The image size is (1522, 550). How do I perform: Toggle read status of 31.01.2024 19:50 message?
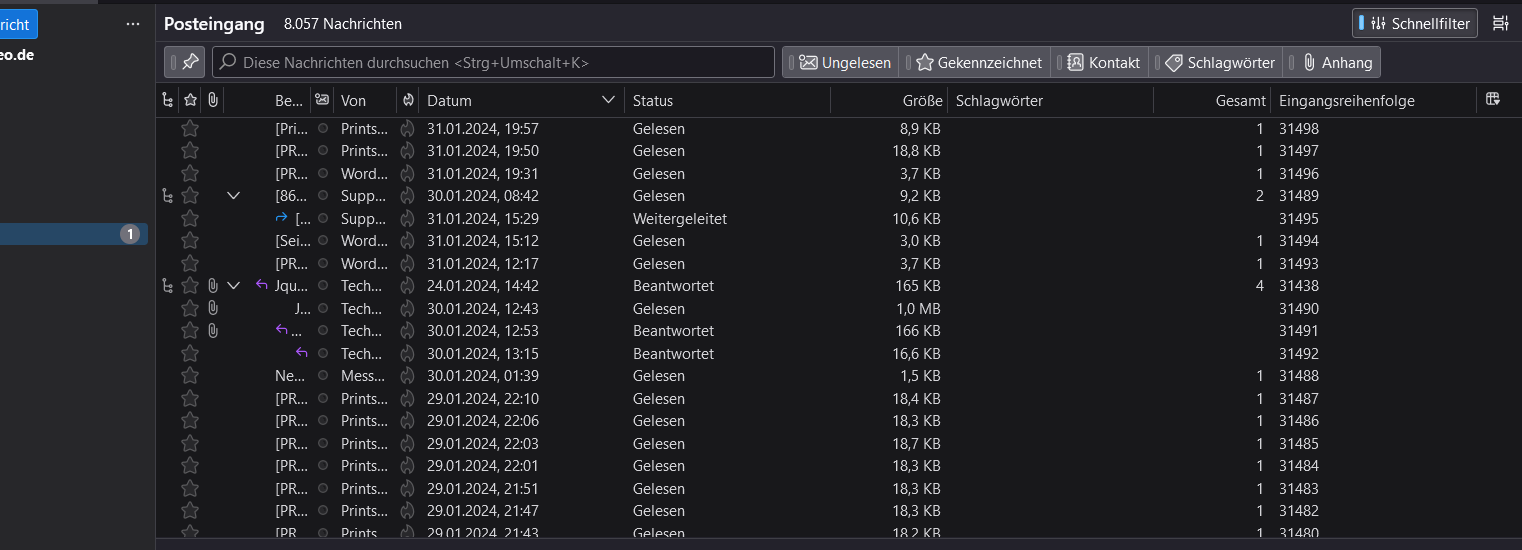pos(322,151)
